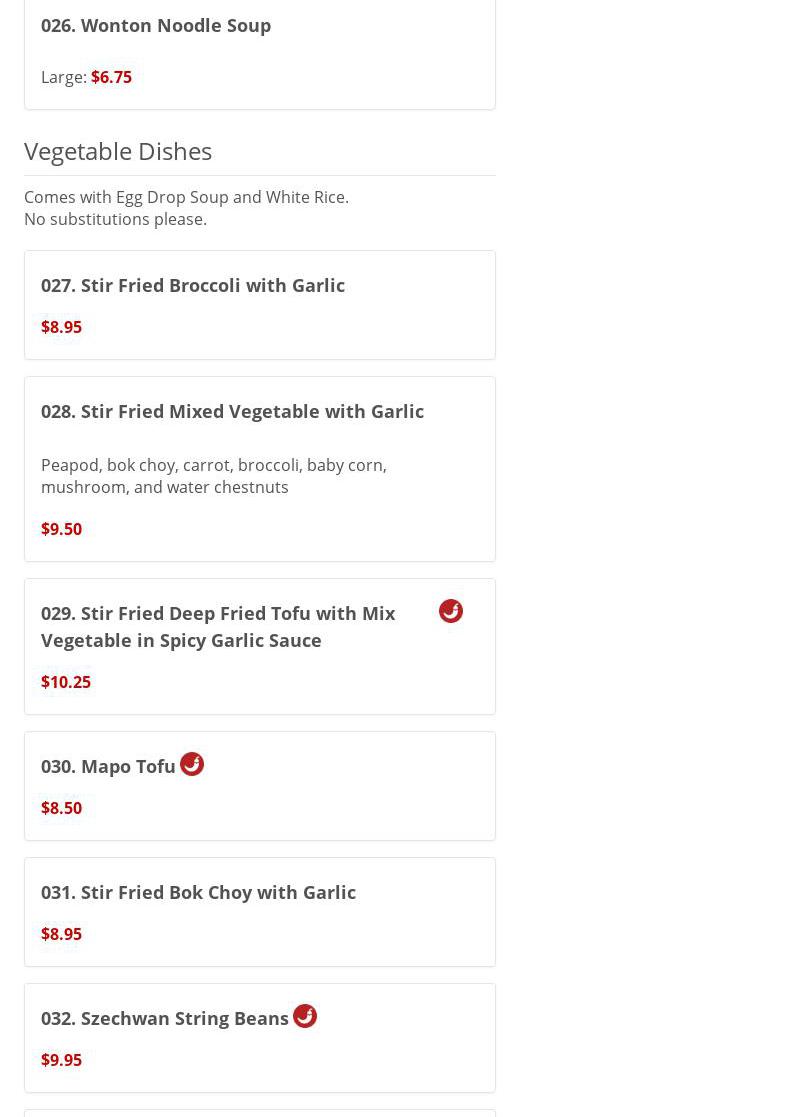Click the spicy pepper icon on item 029
This screenshot has width=785, height=1117.
tap(450, 611)
